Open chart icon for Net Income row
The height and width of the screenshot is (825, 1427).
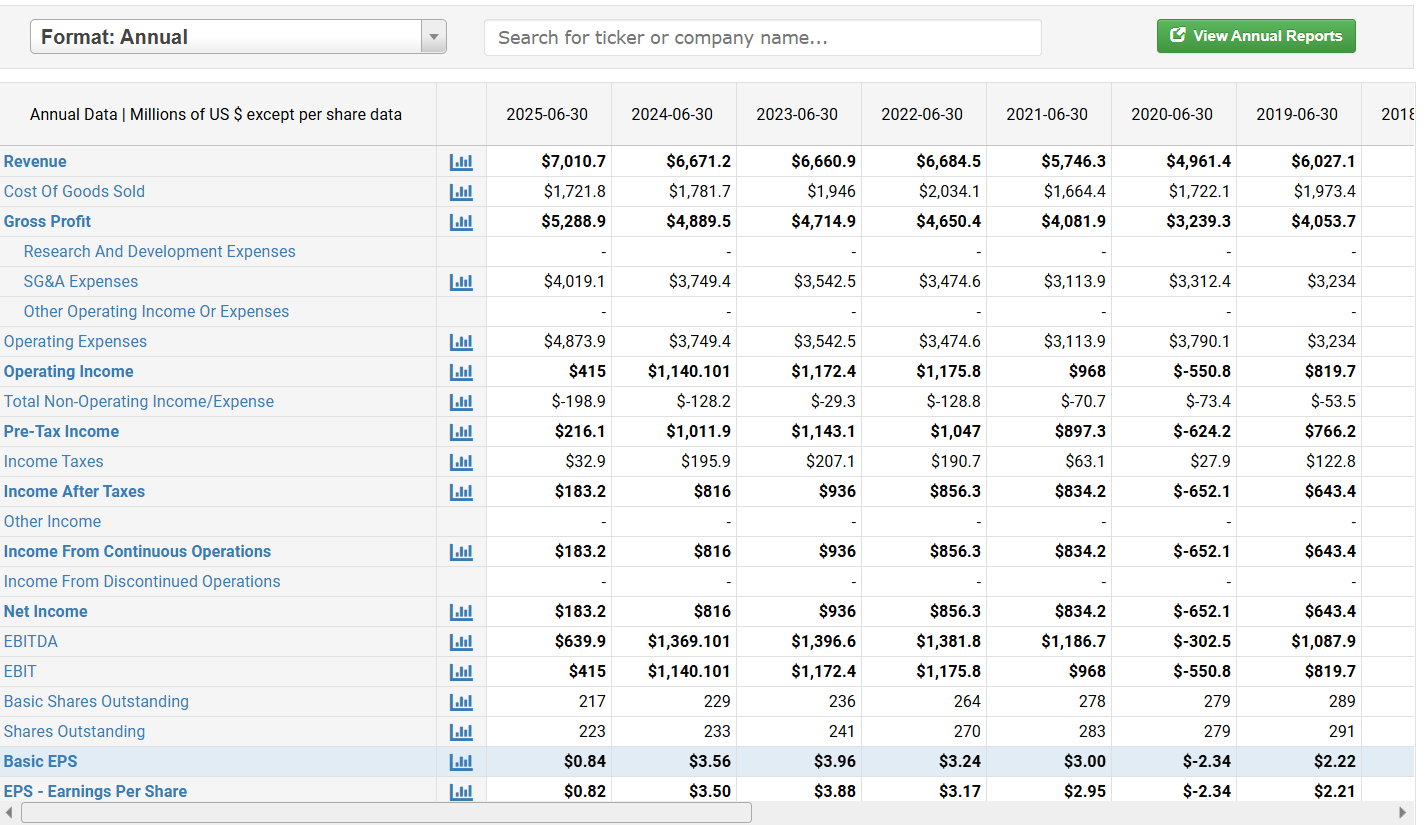pos(461,611)
